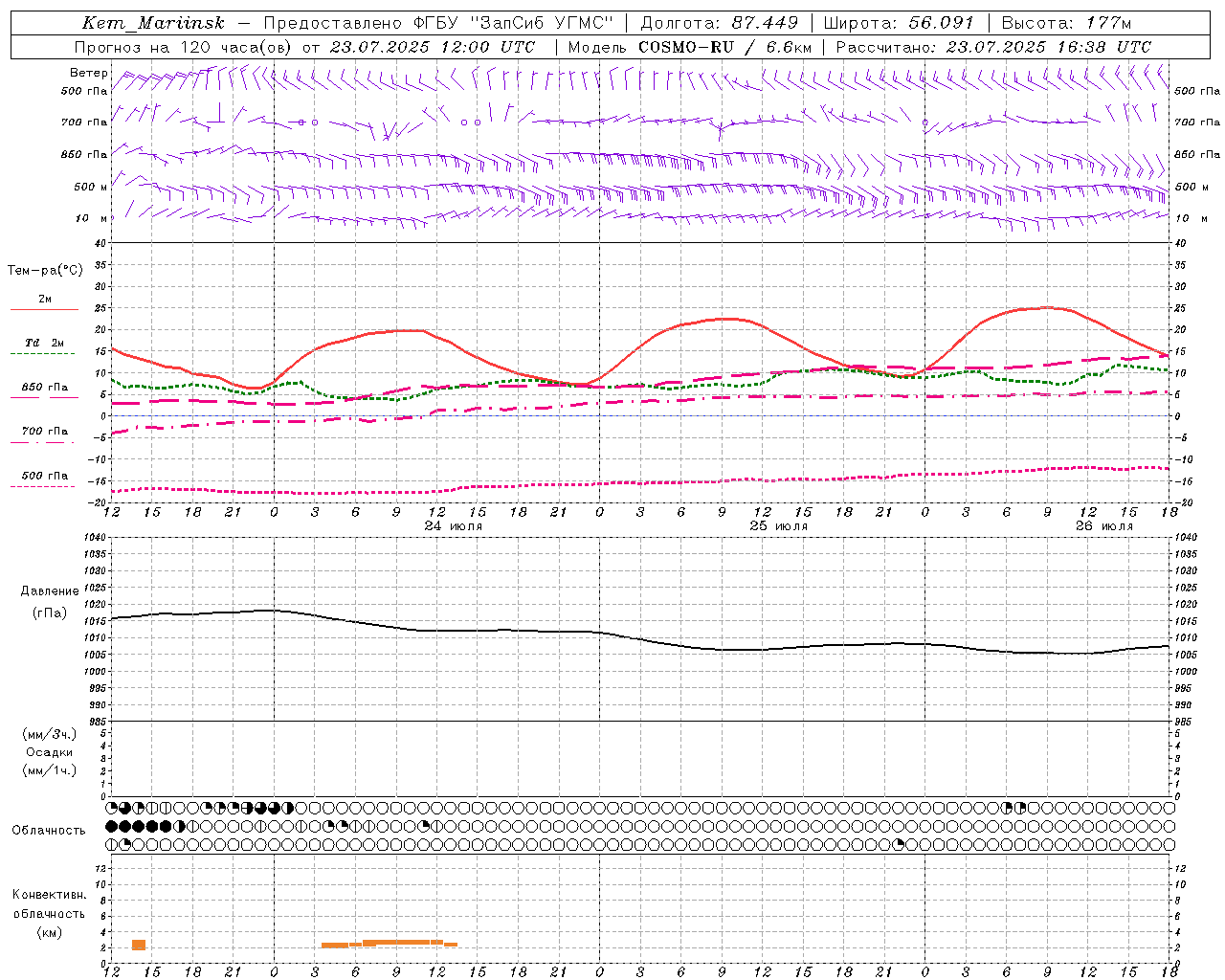1225x980 pixels.
Task: Click the 700 гПа dash-dot temperature legend line
Action: coord(42,442)
